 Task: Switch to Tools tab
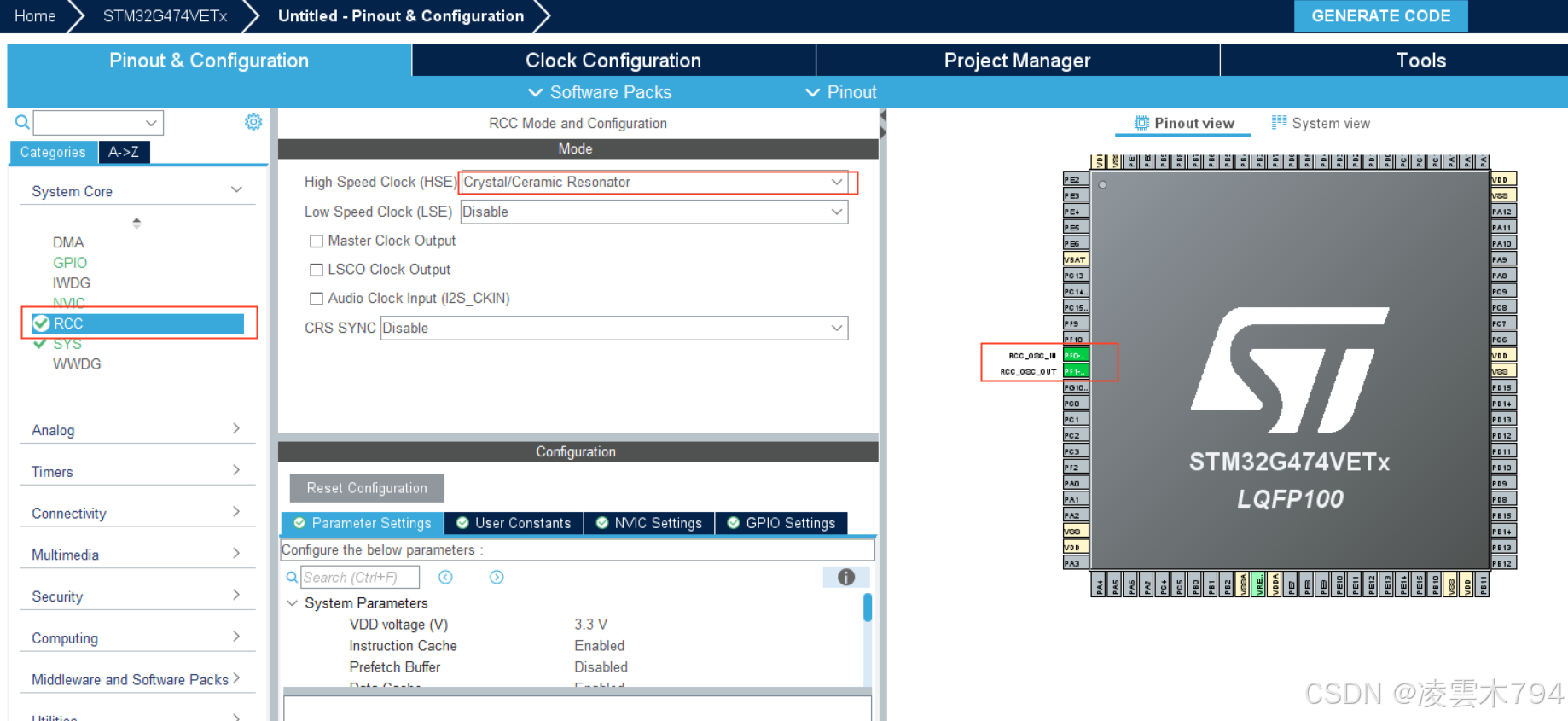tap(1420, 61)
